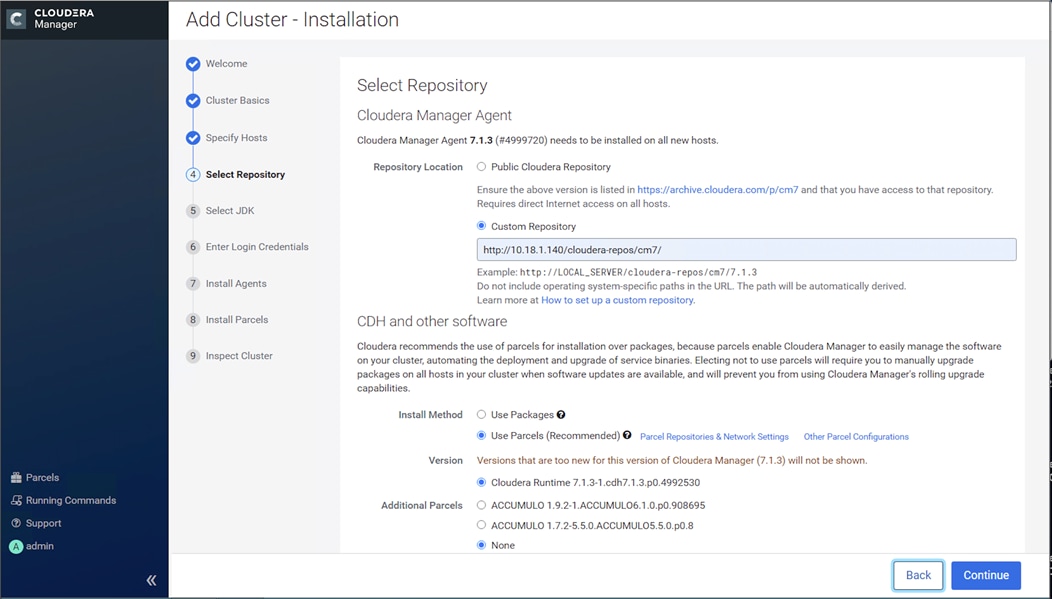Jump to the Select JDK step
The width and height of the screenshot is (1052, 599).
coord(230,211)
